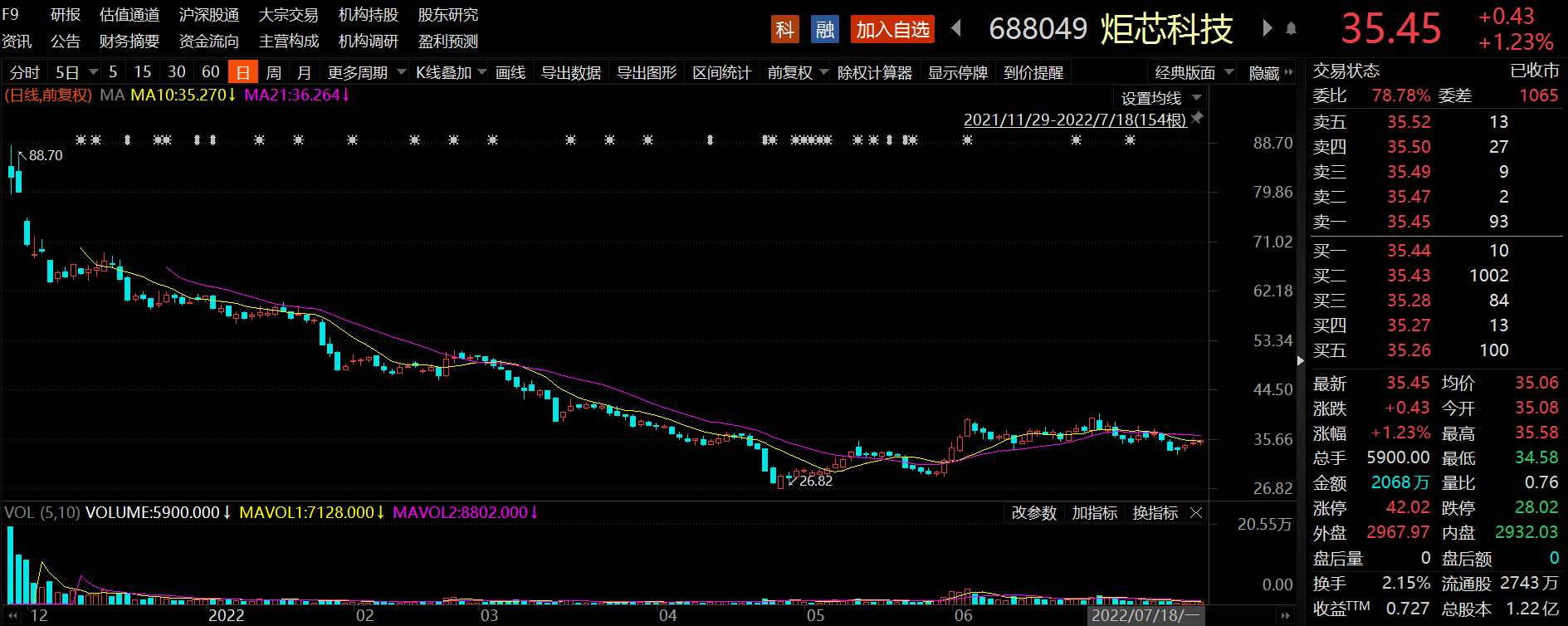This screenshot has height=626, width=1568.
Task: Toggle 显示停牌 suspension display
Action: [x=957, y=73]
